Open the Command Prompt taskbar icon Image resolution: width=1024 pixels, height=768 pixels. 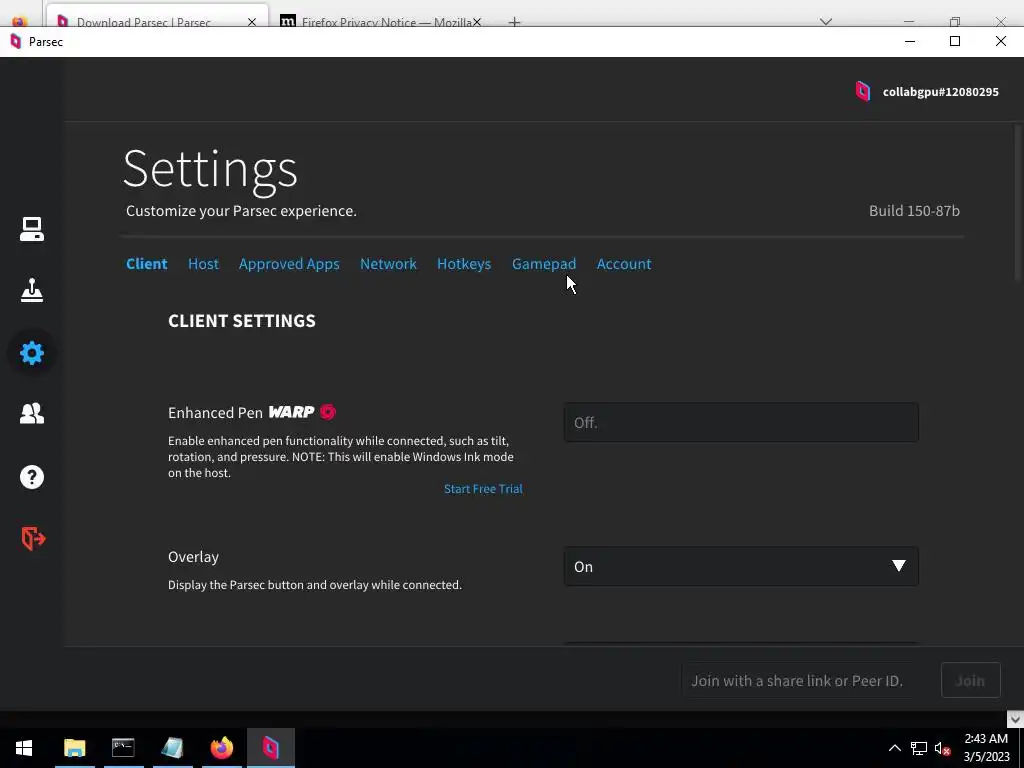coord(123,748)
